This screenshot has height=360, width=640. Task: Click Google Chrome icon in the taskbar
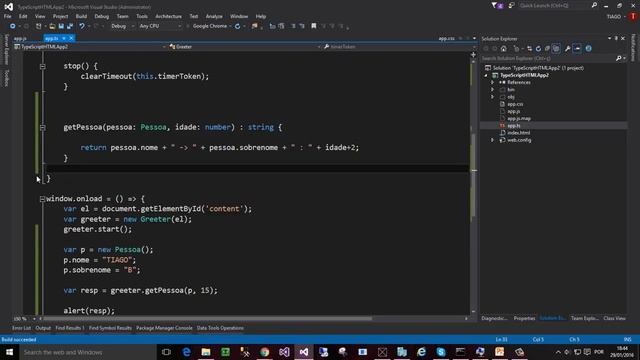[x=265, y=352]
